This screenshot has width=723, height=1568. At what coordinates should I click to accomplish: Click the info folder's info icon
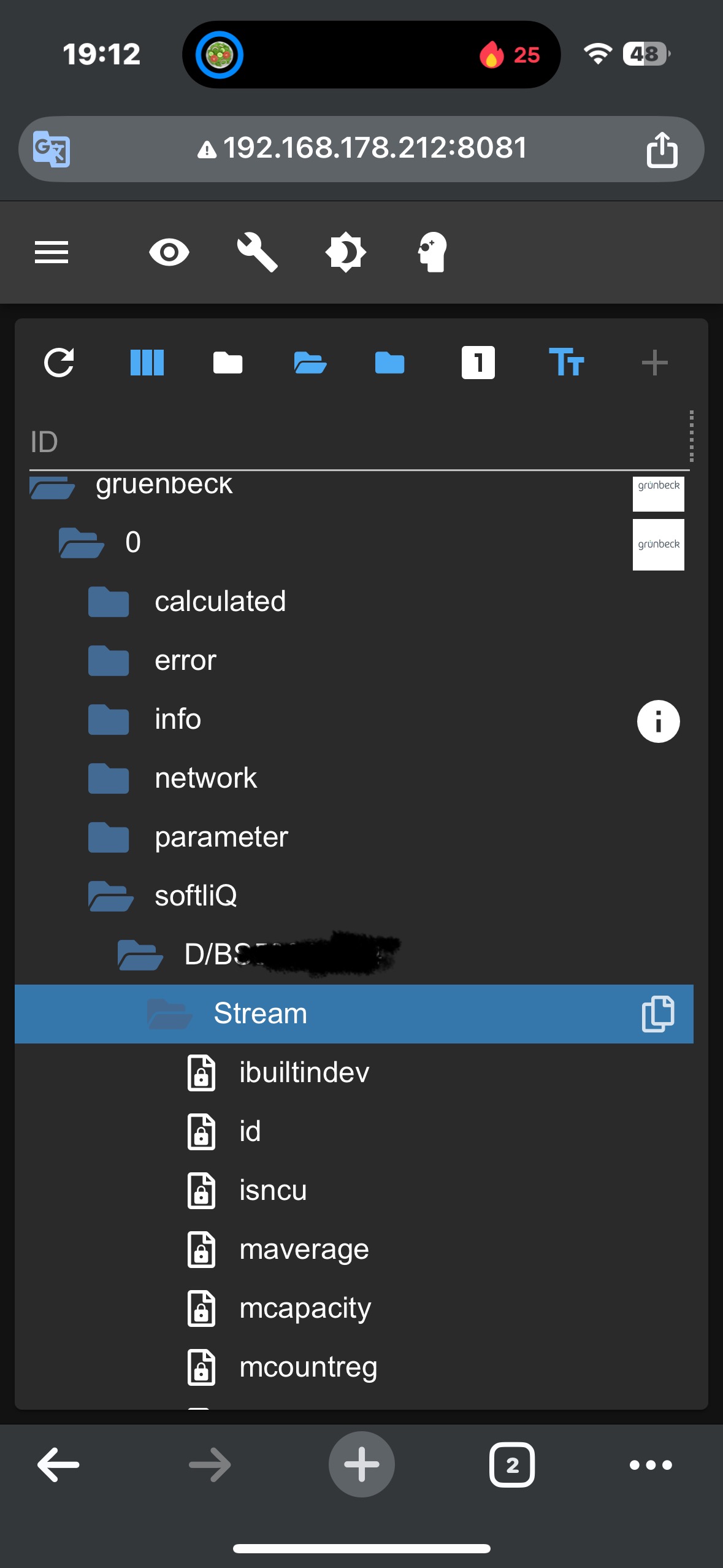[658, 721]
